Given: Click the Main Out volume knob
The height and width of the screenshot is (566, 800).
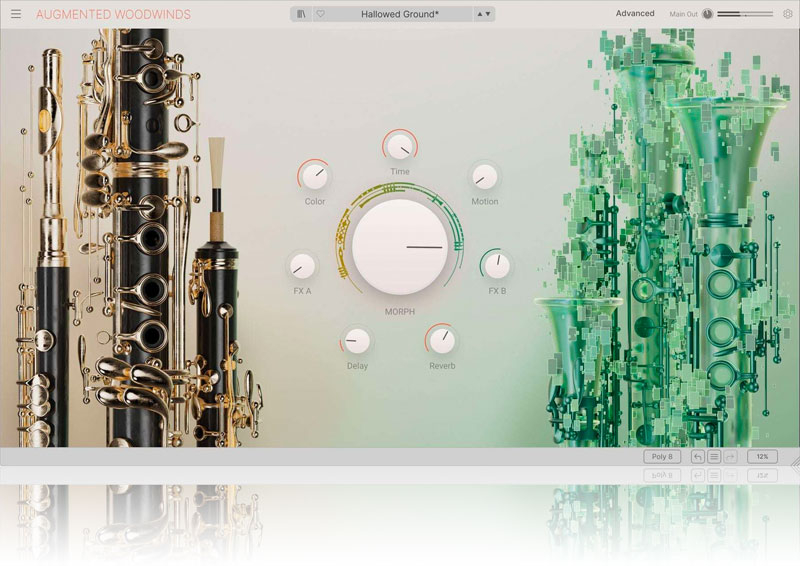Looking at the screenshot, I should (708, 14).
